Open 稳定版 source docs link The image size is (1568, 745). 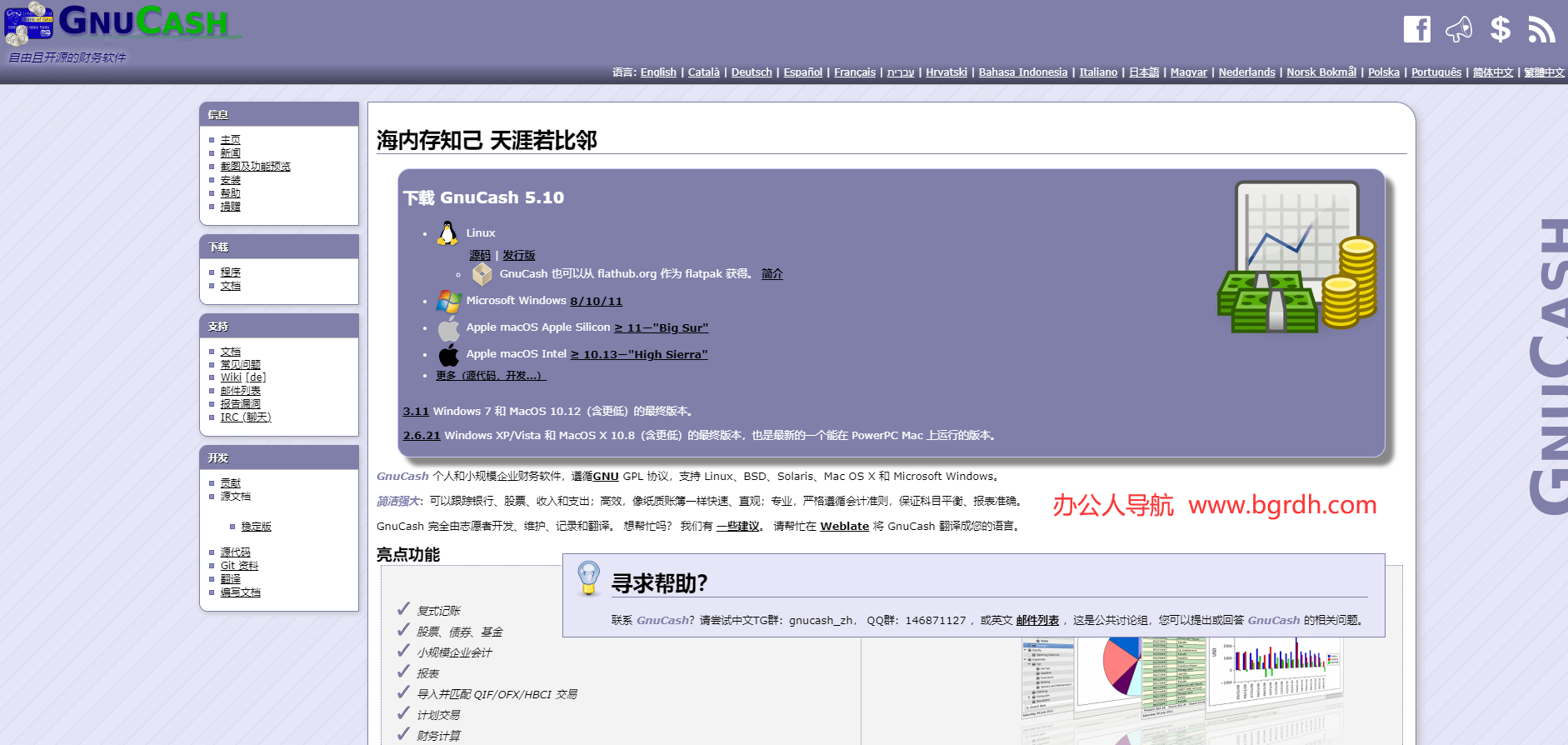point(257,527)
